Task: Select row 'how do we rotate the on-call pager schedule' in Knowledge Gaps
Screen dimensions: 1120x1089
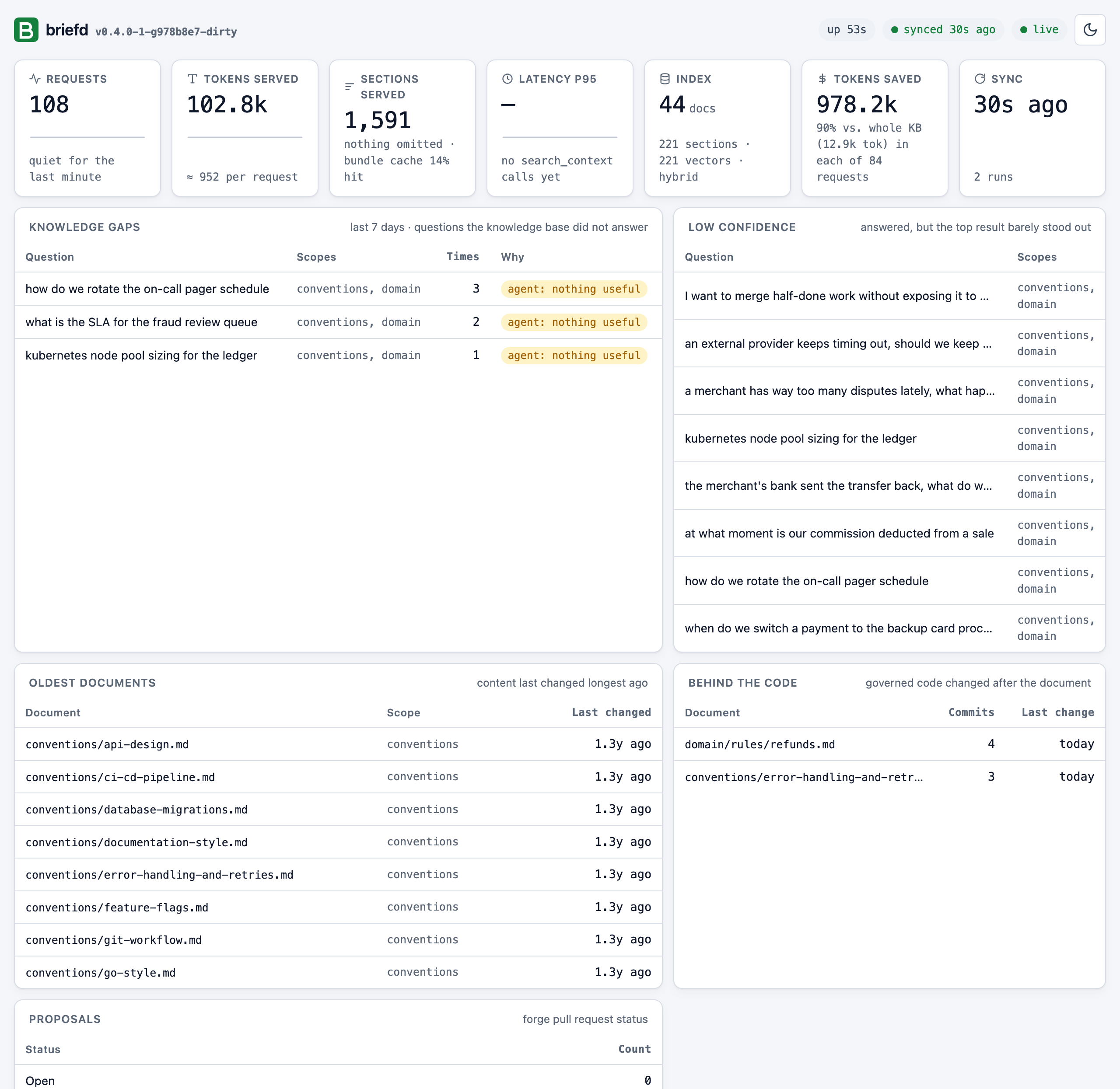Action: point(338,289)
